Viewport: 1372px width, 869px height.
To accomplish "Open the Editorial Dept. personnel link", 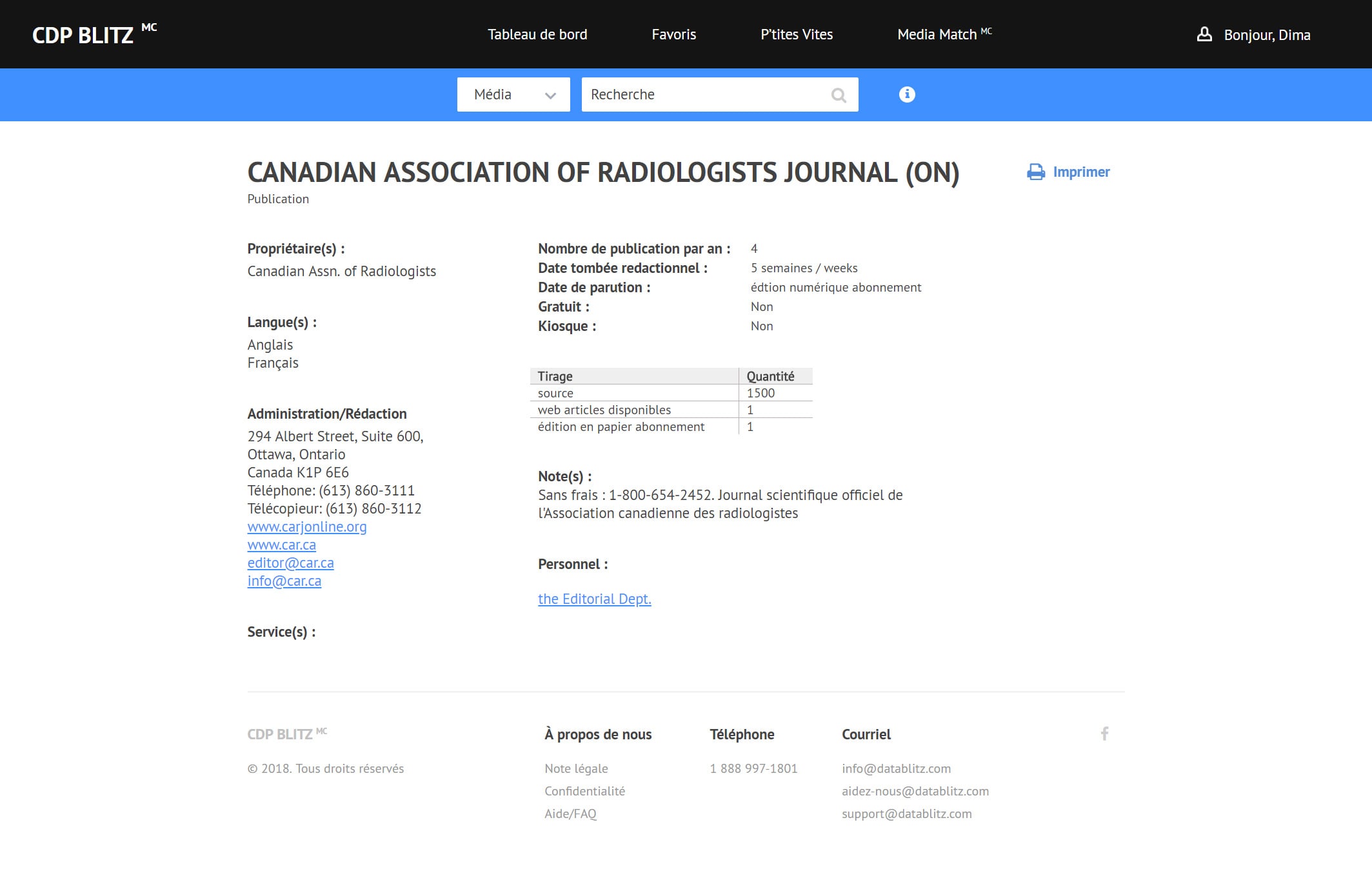I will tap(595, 599).
